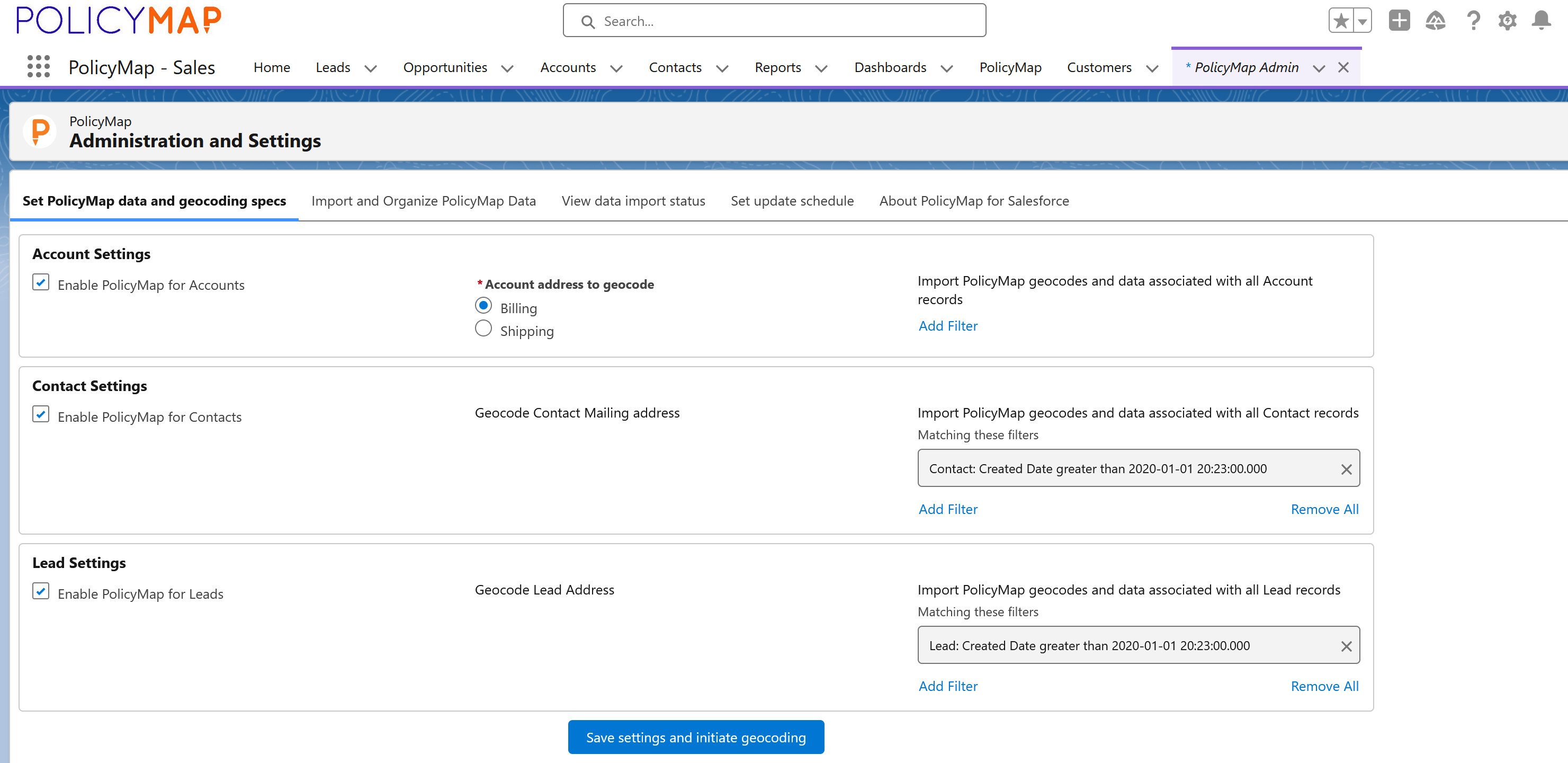Open the Setup gear icon
The width and height of the screenshot is (1568, 763).
point(1507,21)
